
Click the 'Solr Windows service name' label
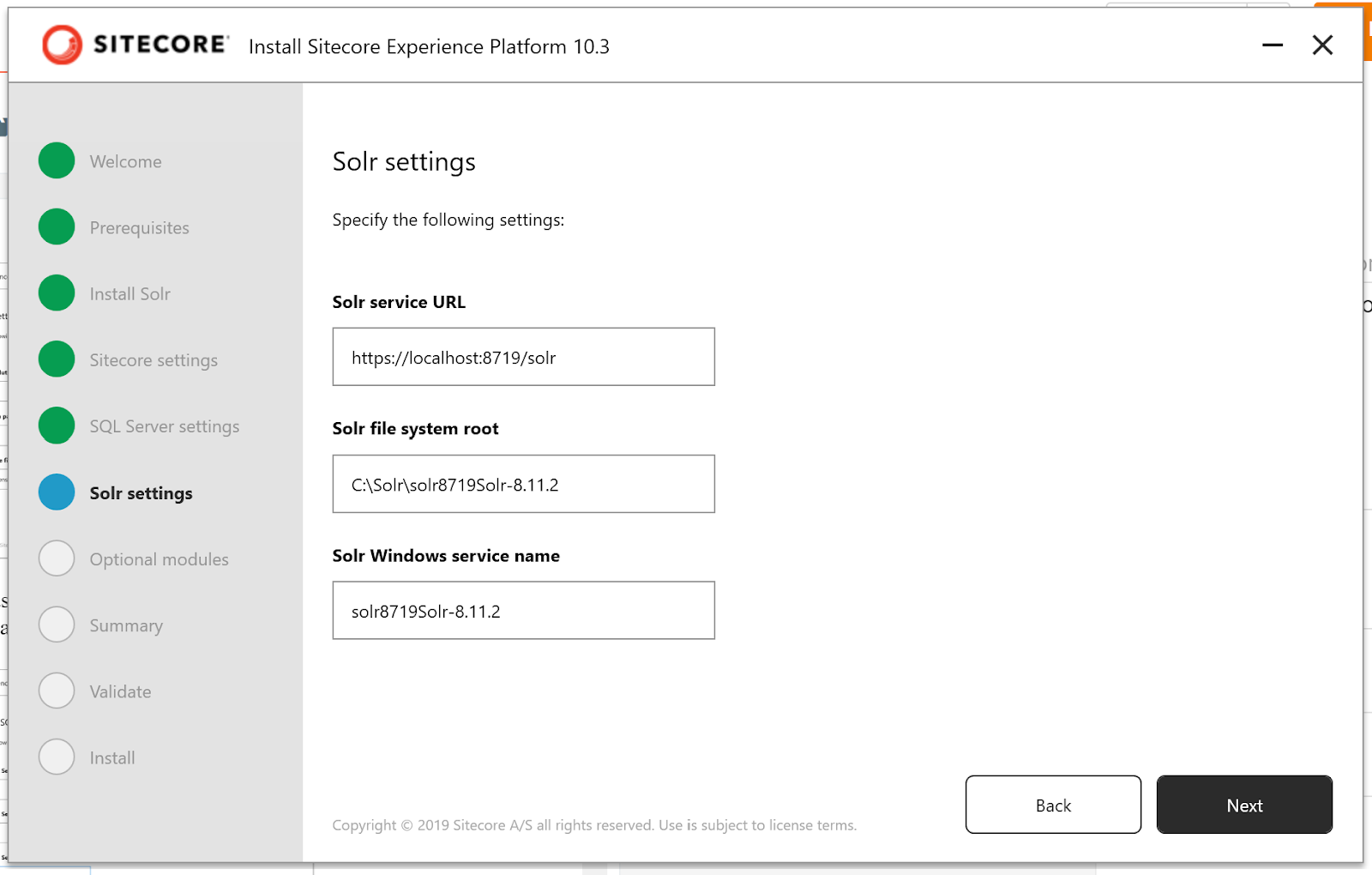pos(446,556)
